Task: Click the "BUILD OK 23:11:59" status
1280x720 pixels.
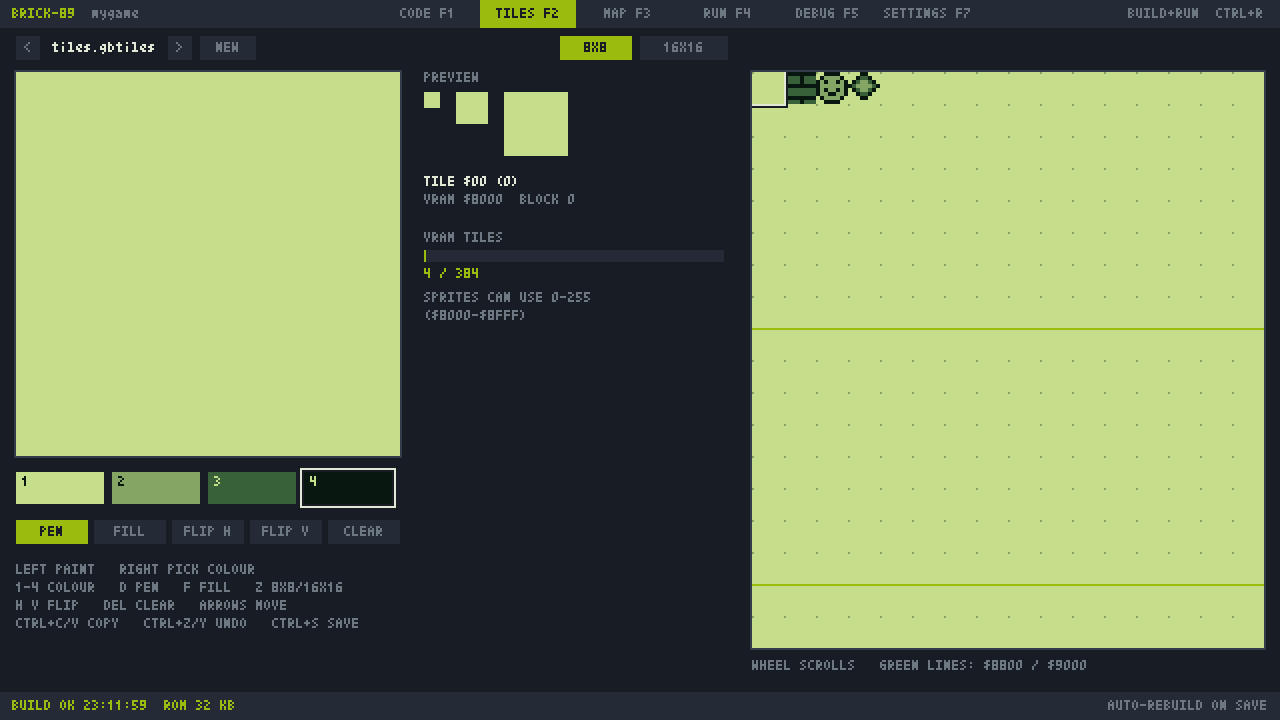Action: 79,705
